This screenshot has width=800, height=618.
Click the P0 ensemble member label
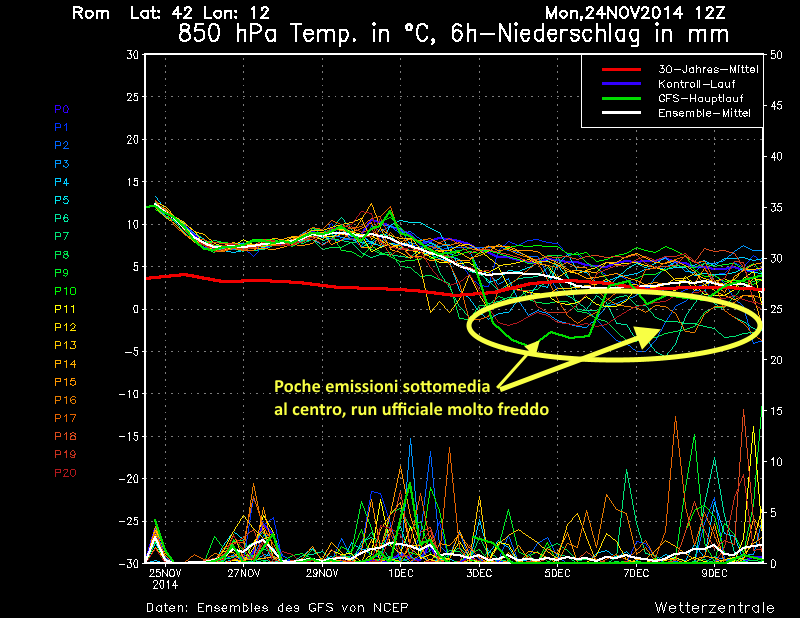click(x=61, y=109)
